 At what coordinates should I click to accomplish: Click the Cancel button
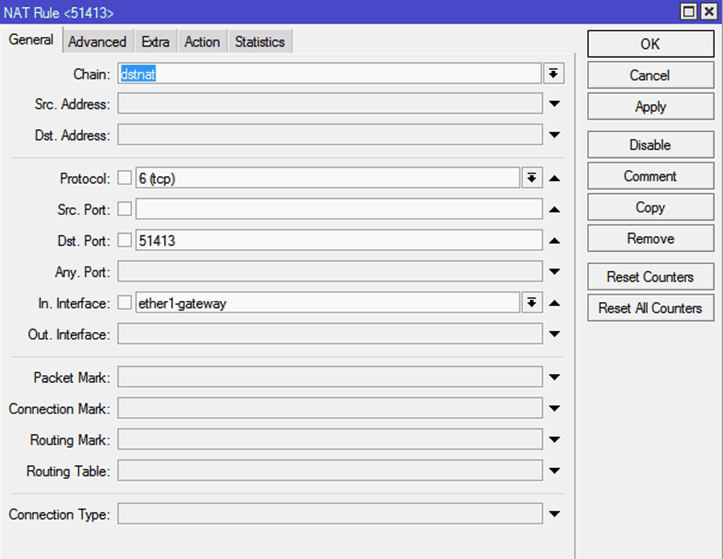tap(651, 75)
